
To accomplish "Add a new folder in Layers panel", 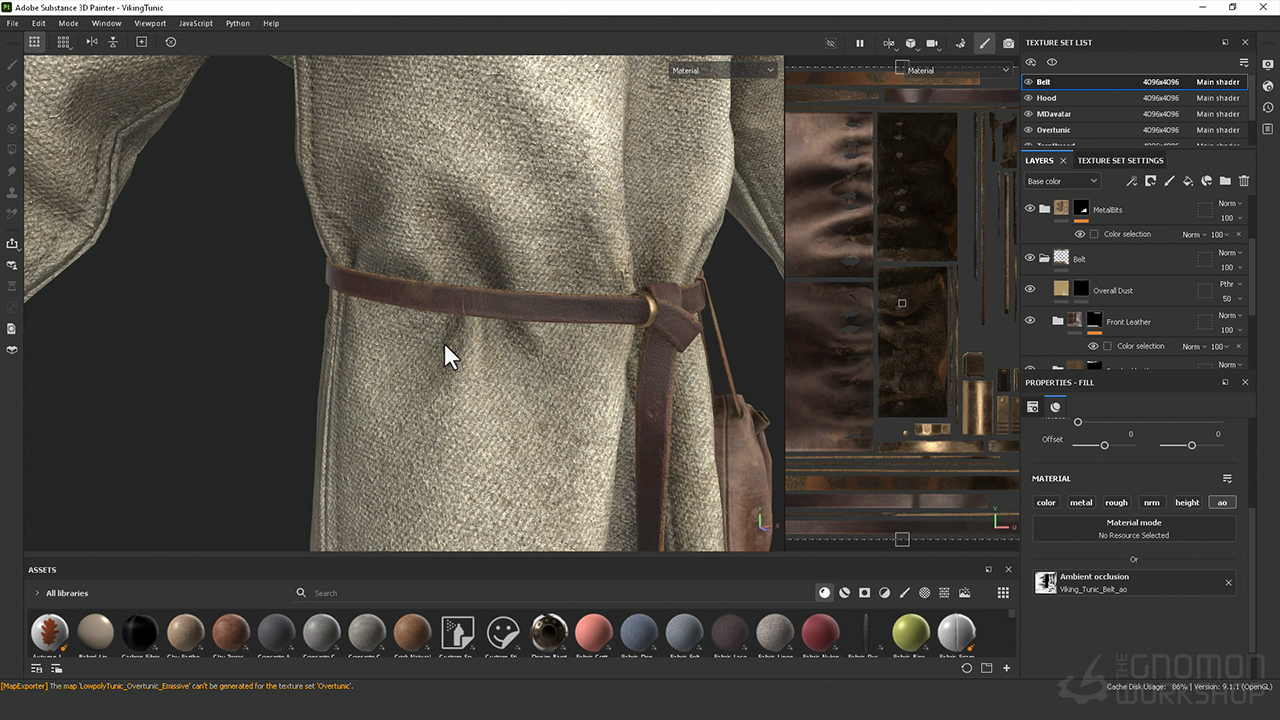I will (x=1225, y=181).
